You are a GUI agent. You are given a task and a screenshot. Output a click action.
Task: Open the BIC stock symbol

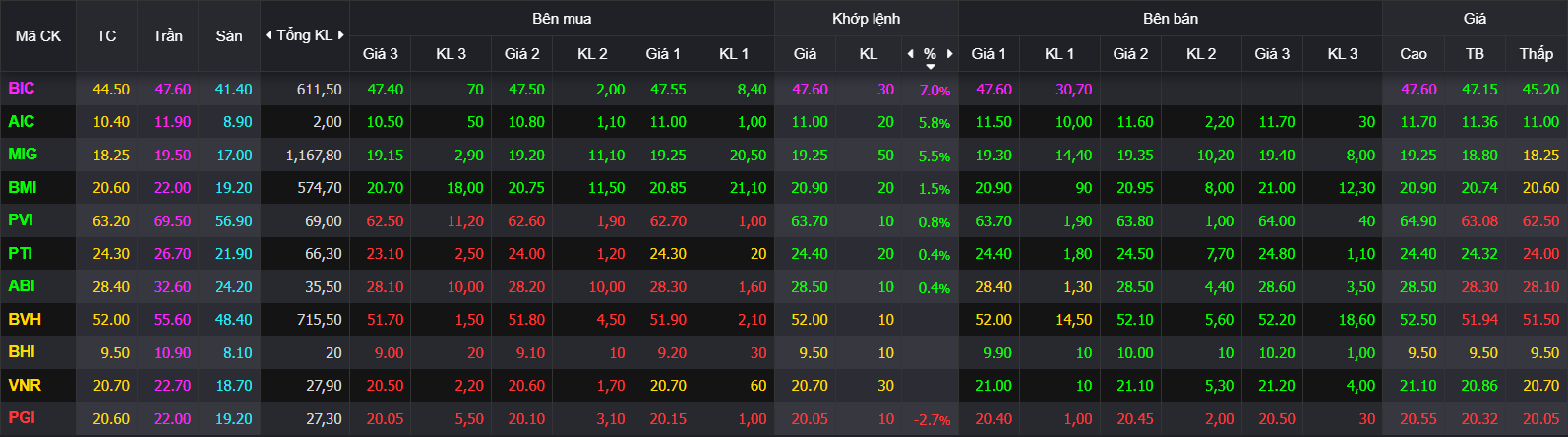(22, 89)
